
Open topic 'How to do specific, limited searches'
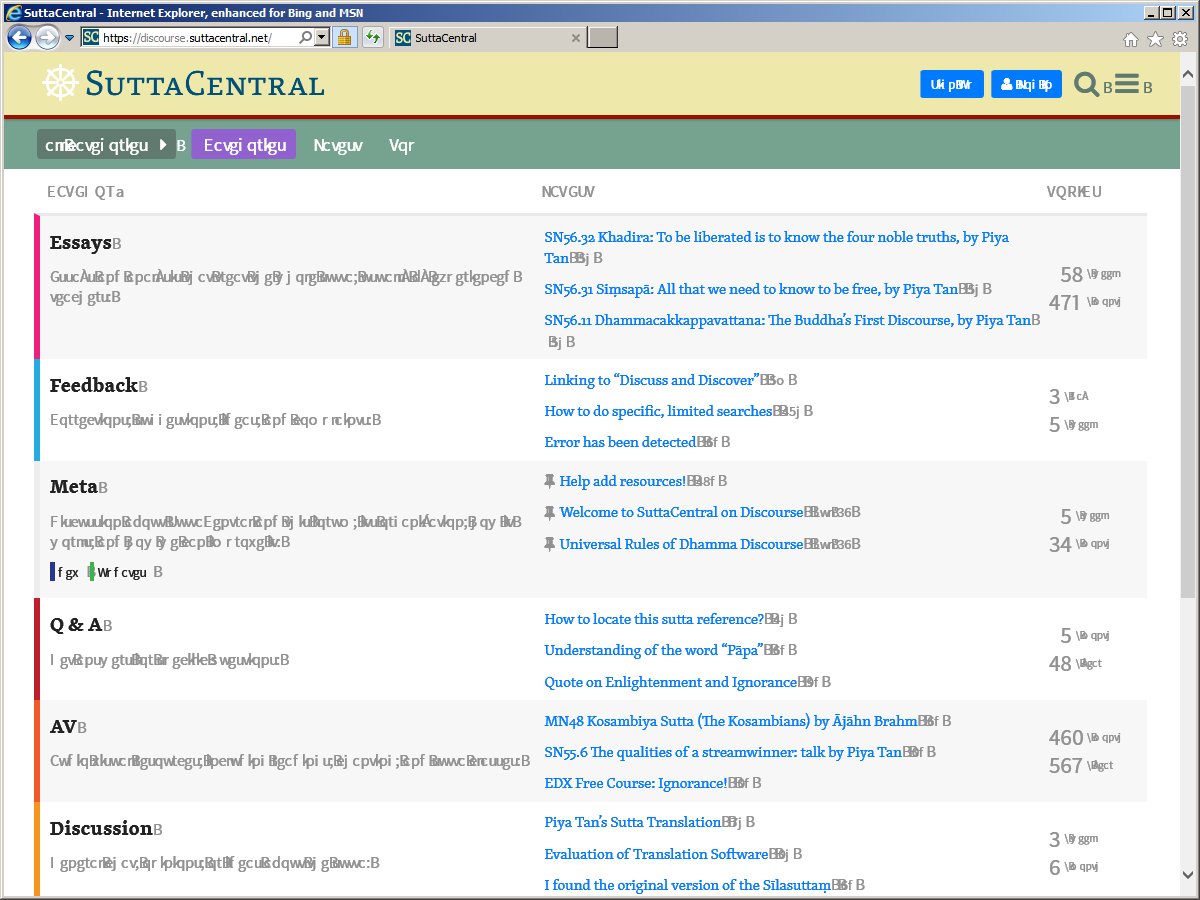point(658,411)
